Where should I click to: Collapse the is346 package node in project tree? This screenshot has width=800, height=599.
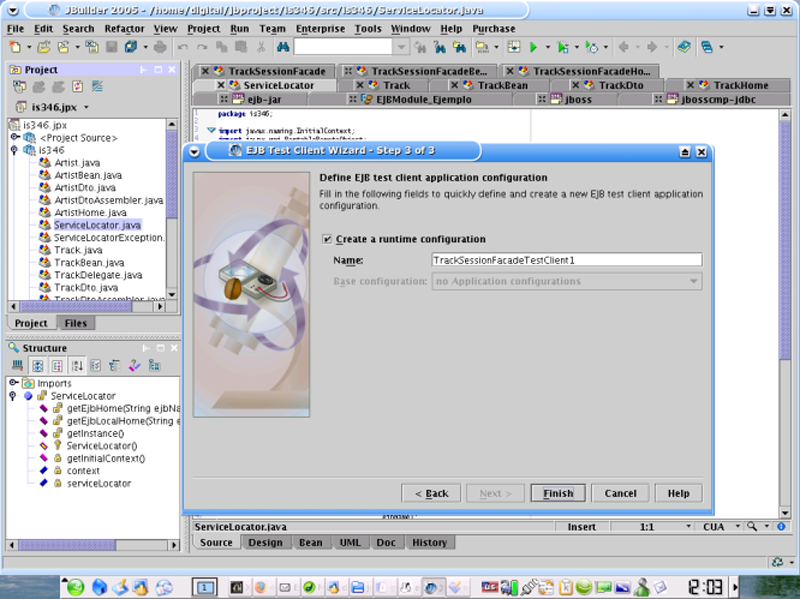pos(14,150)
